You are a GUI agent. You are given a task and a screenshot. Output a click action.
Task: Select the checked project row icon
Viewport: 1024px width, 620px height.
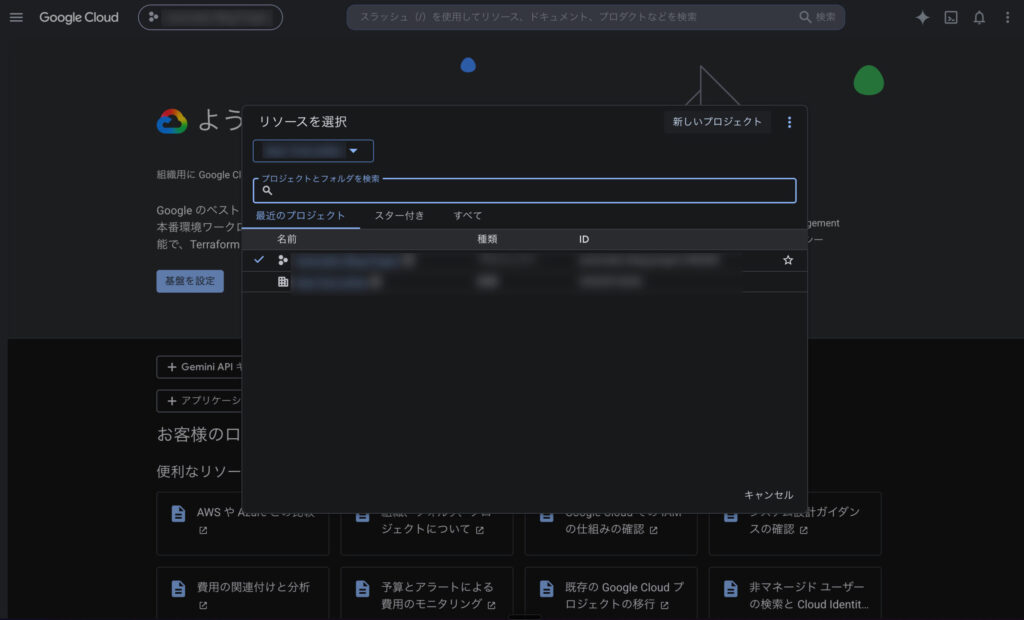[283, 260]
